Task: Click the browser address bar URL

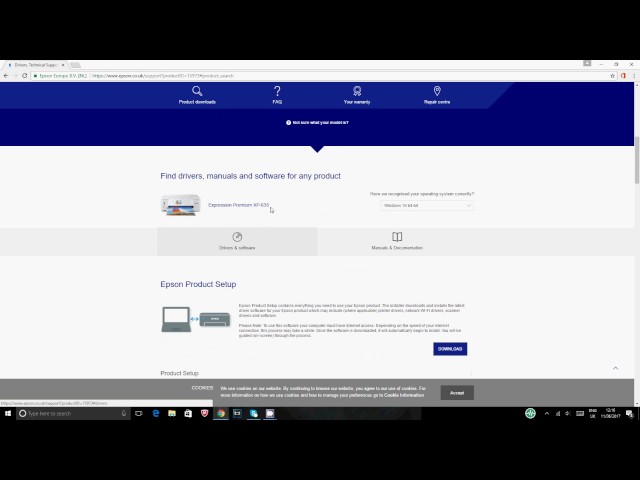Action: pyautogui.click(x=163, y=76)
